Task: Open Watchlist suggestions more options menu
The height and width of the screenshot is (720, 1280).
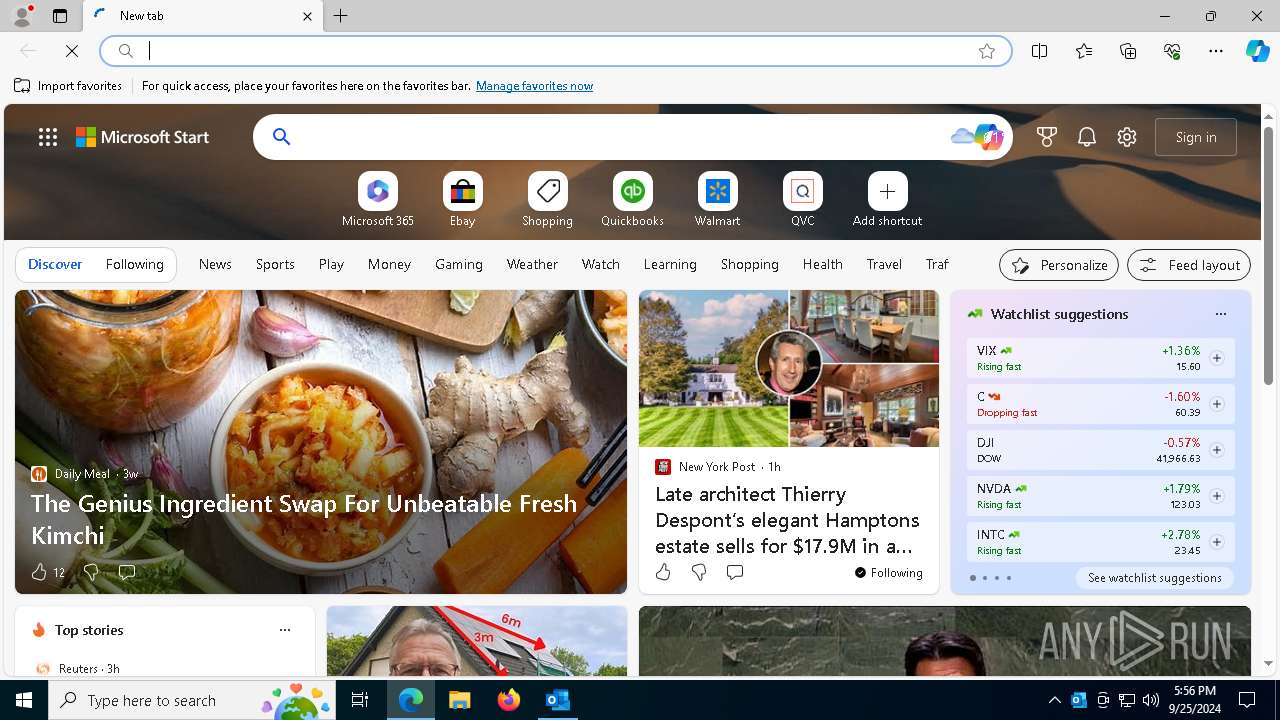Action: pyautogui.click(x=1221, y=314)
